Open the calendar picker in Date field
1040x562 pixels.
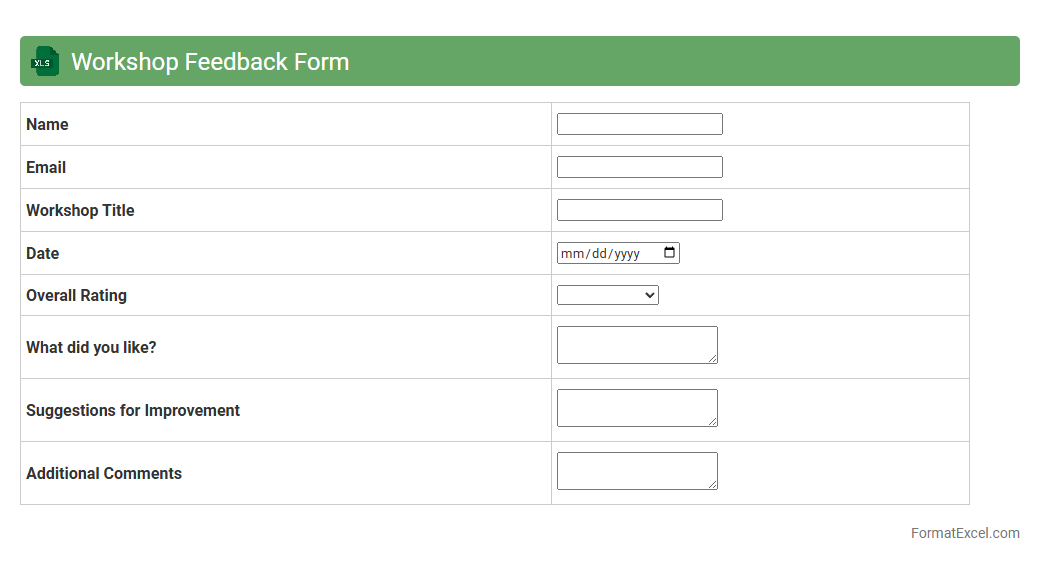click(x=669, y=253)
